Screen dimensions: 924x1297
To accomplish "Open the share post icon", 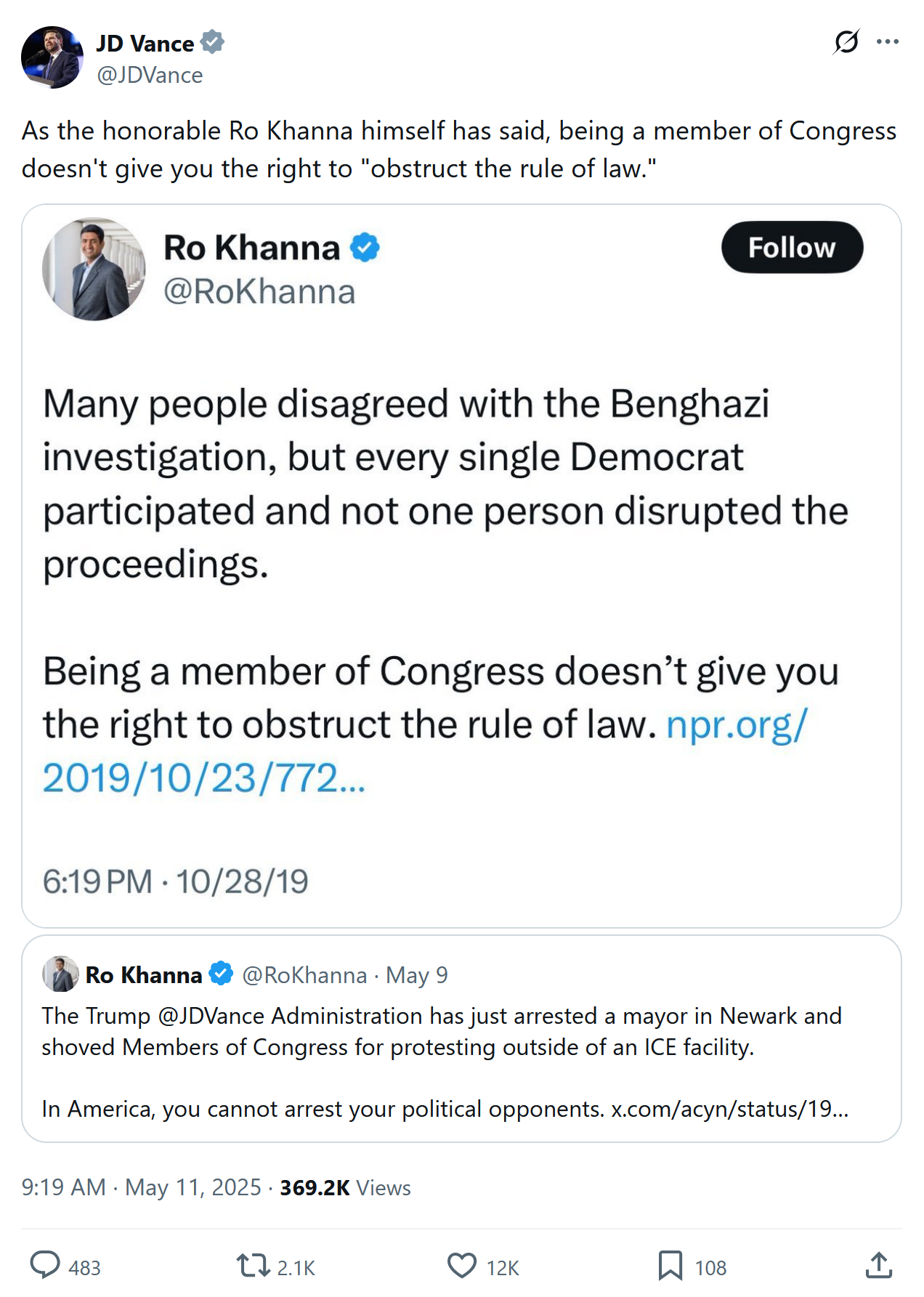I will pyautogui.click(x=878, y=1265).
